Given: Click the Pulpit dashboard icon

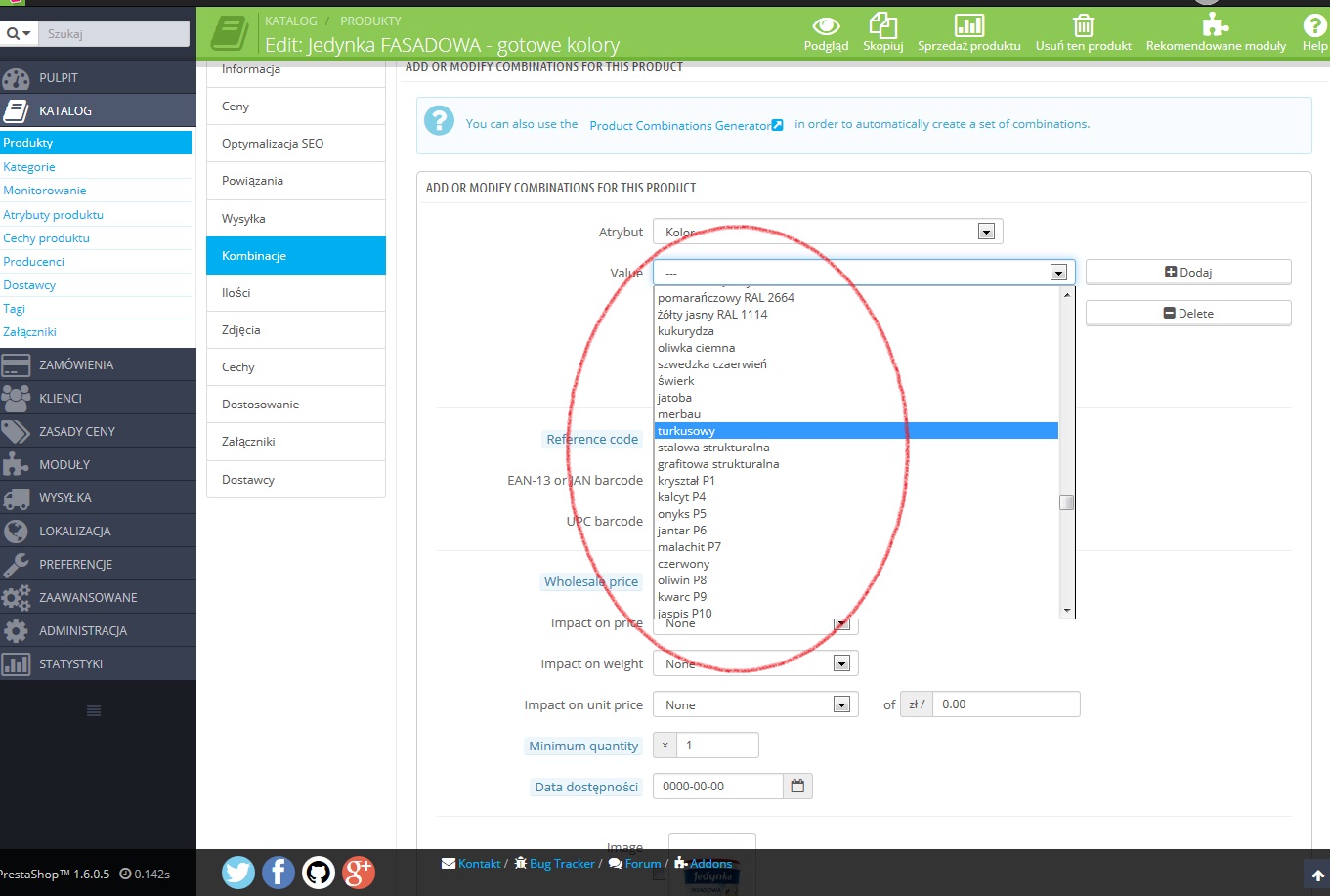Looking at the screenshot, I should [x=17, y=78].
